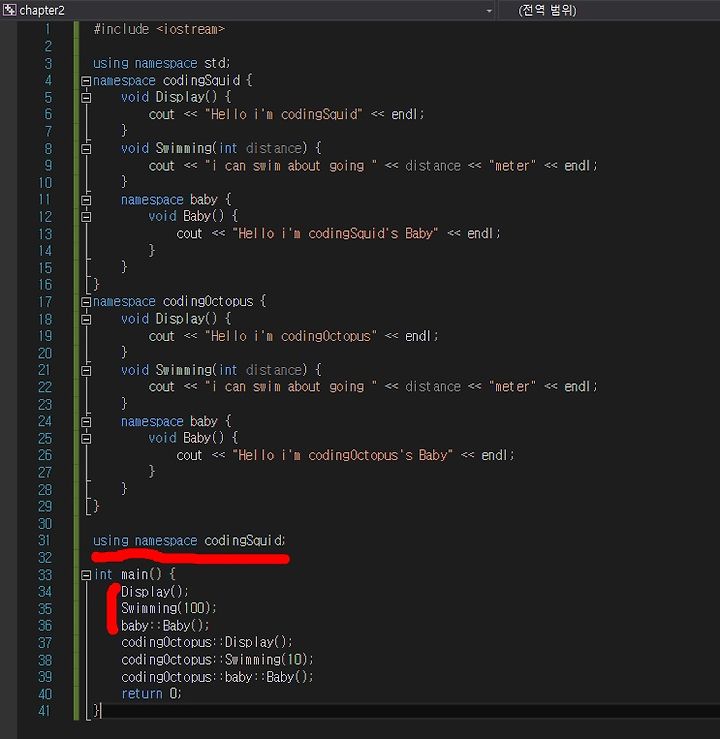Viewport: 720px width, 739px height.
Task: Click 'int main()' declaration
Action: tap(128, 575)
